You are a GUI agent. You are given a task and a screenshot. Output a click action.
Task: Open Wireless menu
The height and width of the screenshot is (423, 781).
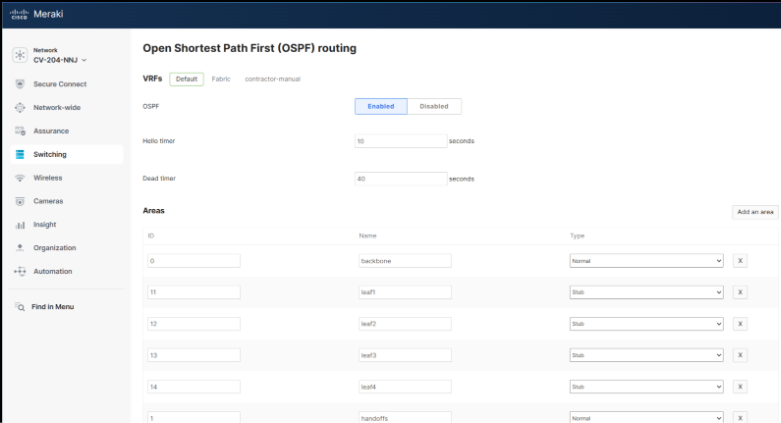click(48, 178)
